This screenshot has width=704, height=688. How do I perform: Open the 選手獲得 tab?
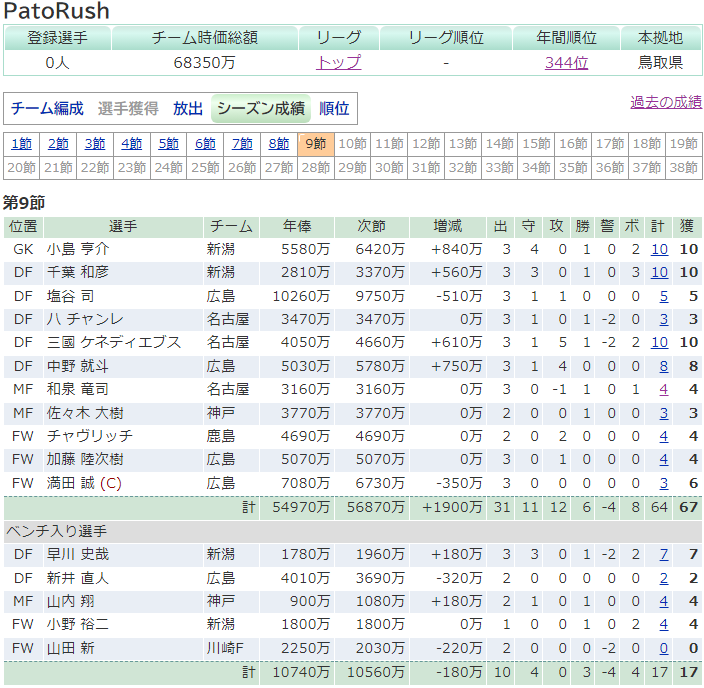(x=128, y=109)
